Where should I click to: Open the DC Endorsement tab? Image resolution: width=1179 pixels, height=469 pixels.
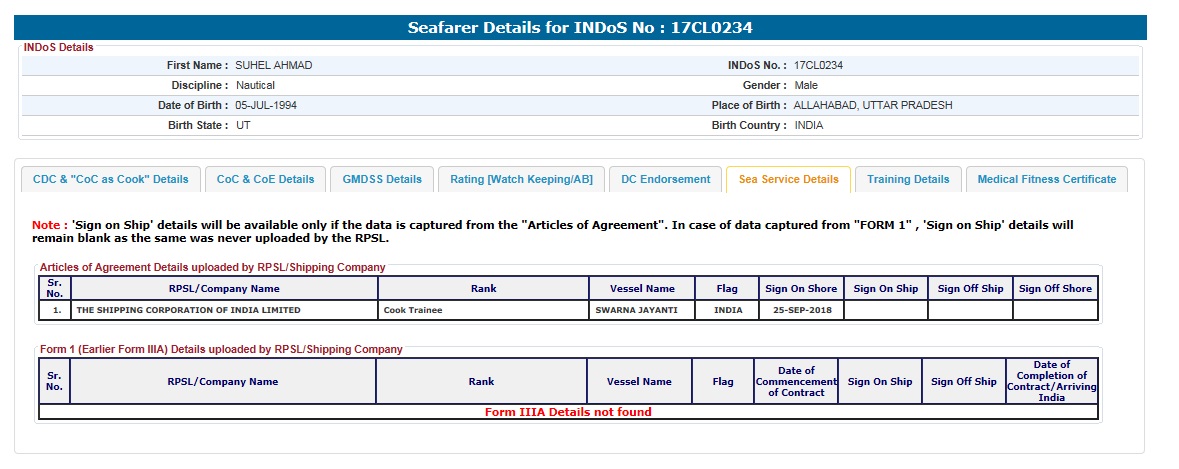coord(665,180)
